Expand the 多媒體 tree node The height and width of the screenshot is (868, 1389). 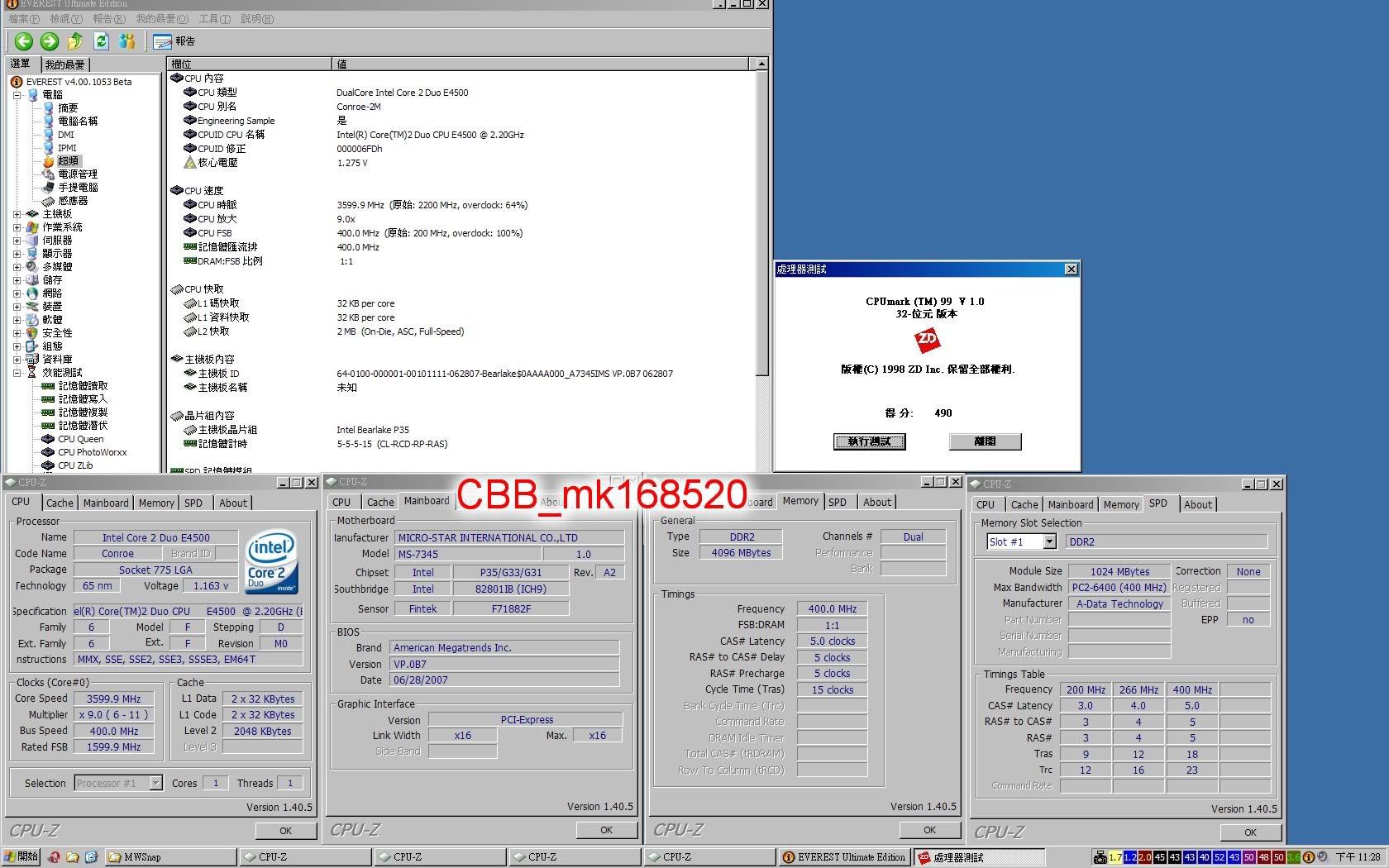(17, 267)
